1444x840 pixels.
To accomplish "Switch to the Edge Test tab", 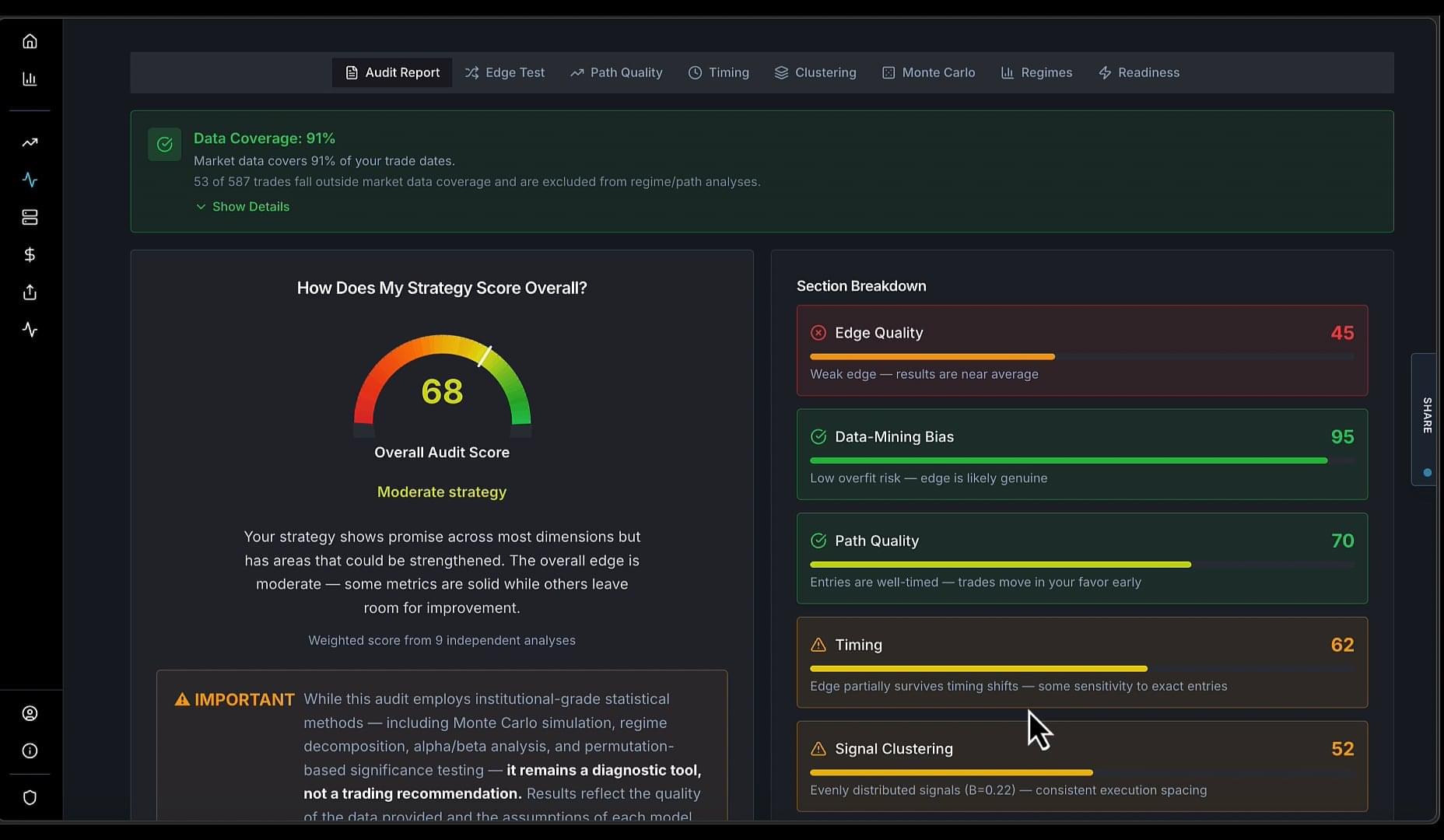I will [505, 72].
